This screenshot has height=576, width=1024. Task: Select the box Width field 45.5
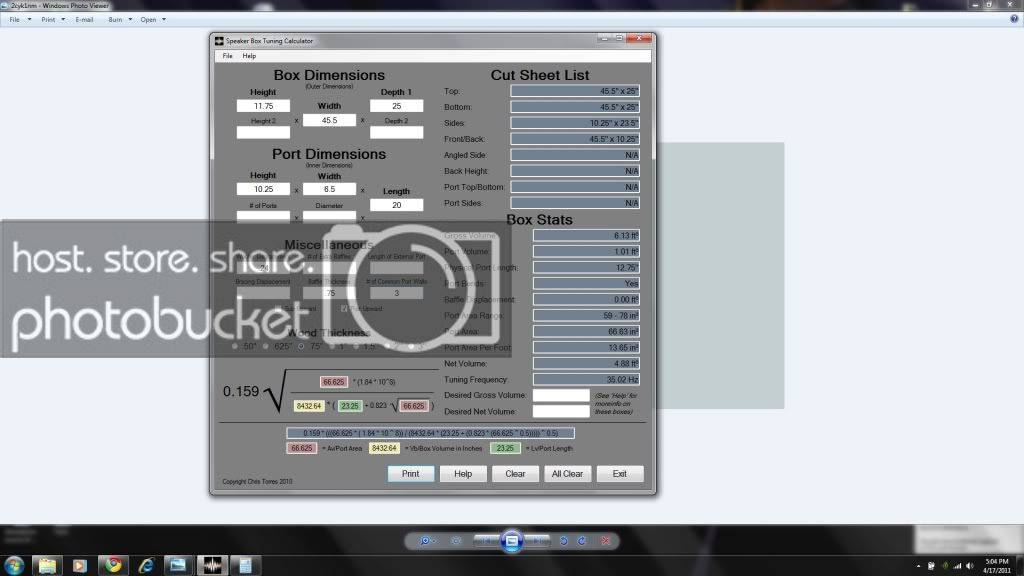pos(329,120)
